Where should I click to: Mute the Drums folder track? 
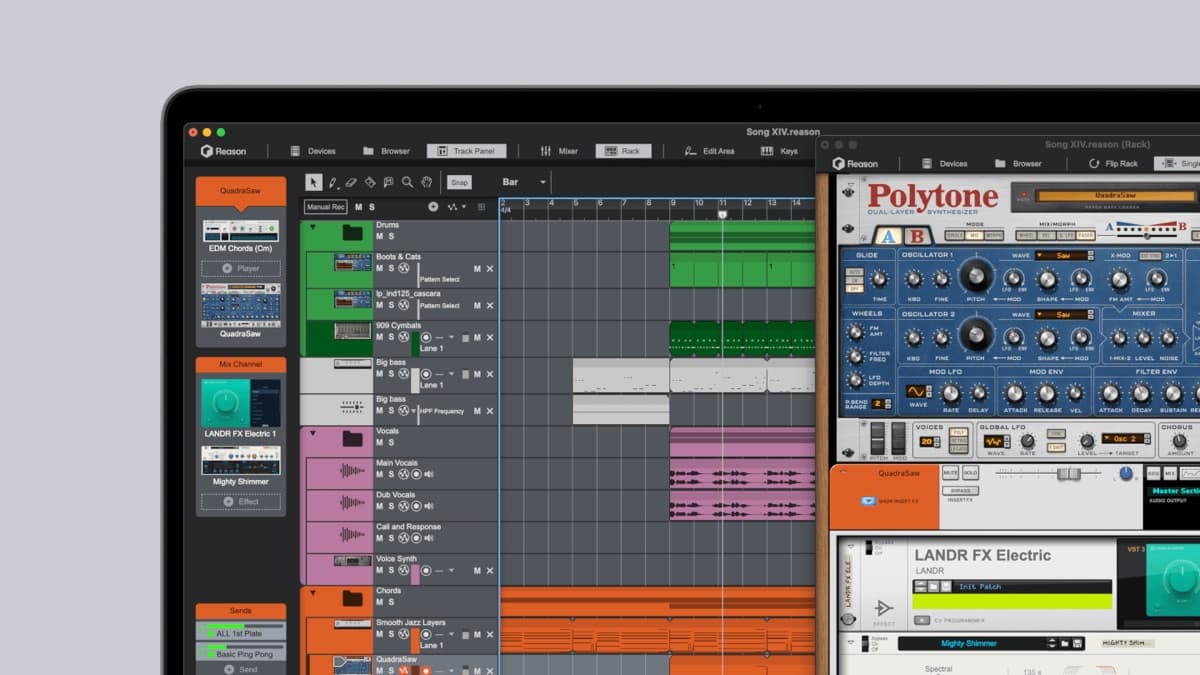point(379,236)
